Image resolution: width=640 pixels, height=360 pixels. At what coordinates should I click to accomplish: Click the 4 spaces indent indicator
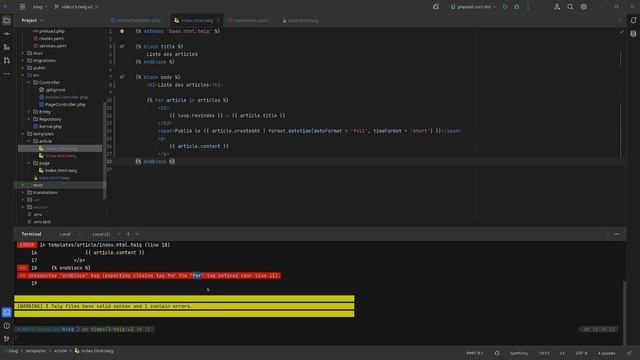pos(607,353)
